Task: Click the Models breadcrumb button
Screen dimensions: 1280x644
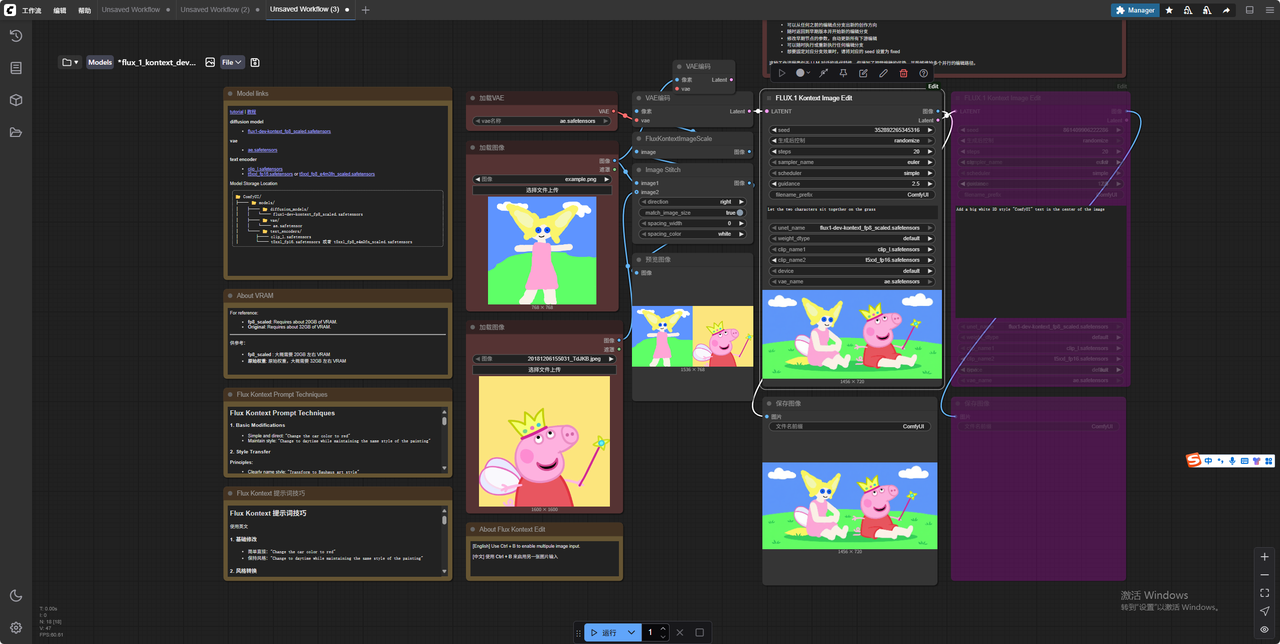Action: click(x=100, y=62)
